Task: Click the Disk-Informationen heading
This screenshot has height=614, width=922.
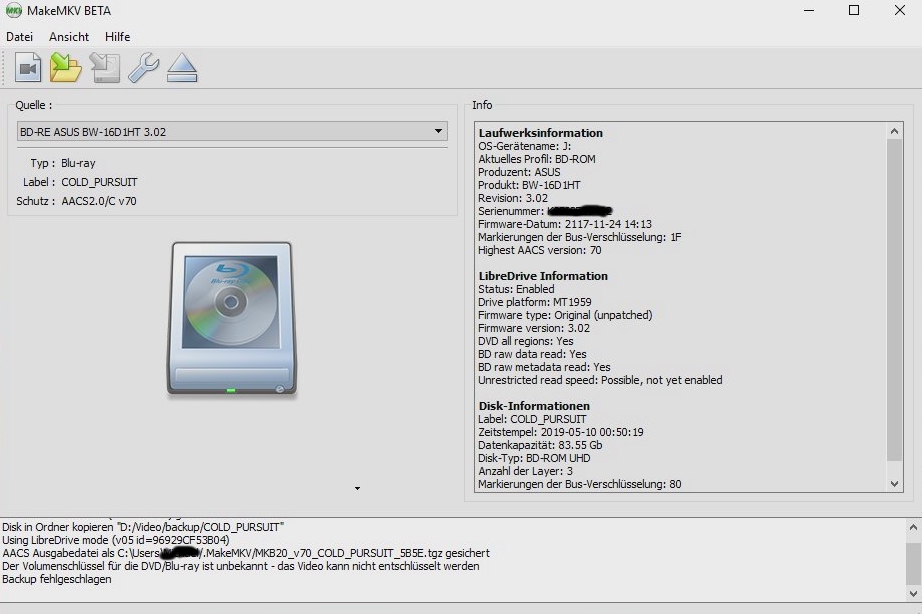Action: coord(534,406)
